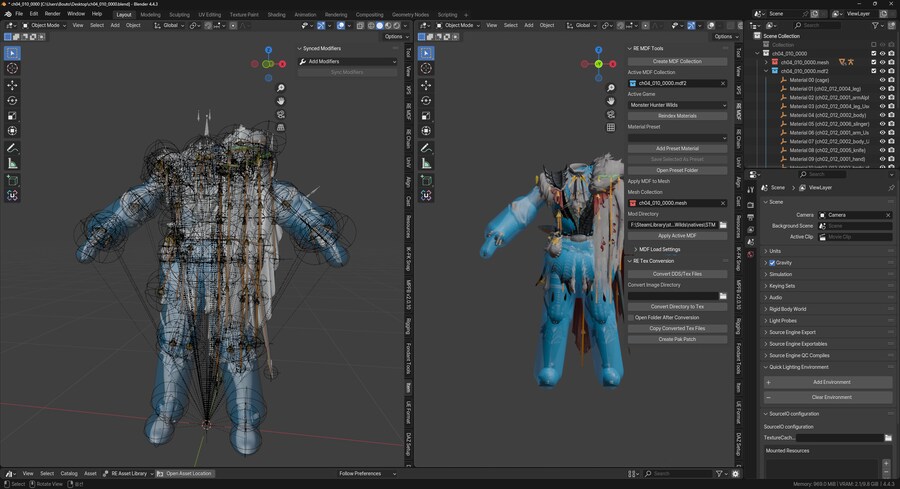Enable Open Folder After Conversion checkbox
Screen dimensions: 900x489
pyautogui.click(x=631, y=317)
